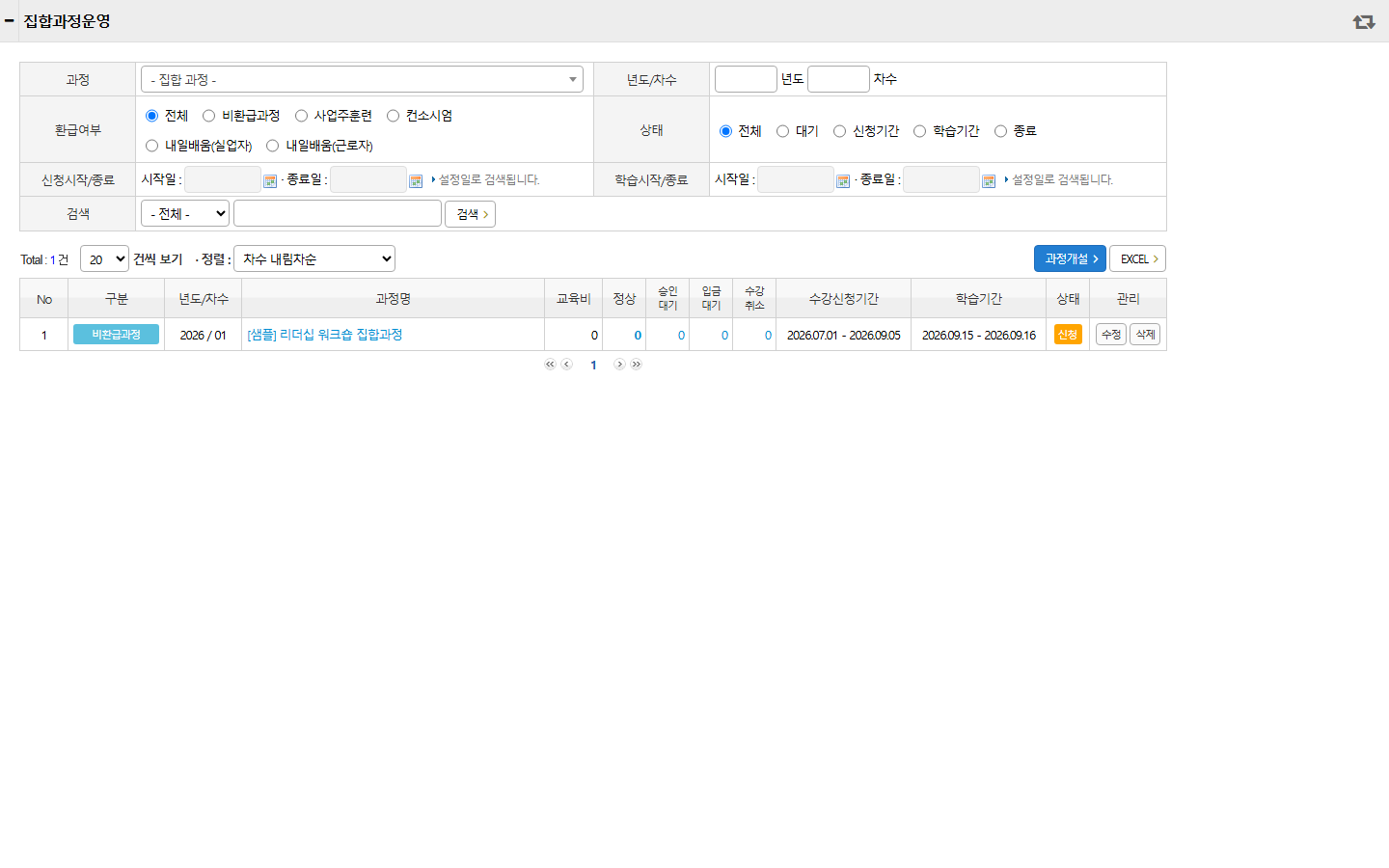This screenshot has width=1389, height=868.
Task: Click the 신청 status badge
Action: pyautogui.click(x=1068, y=335)
